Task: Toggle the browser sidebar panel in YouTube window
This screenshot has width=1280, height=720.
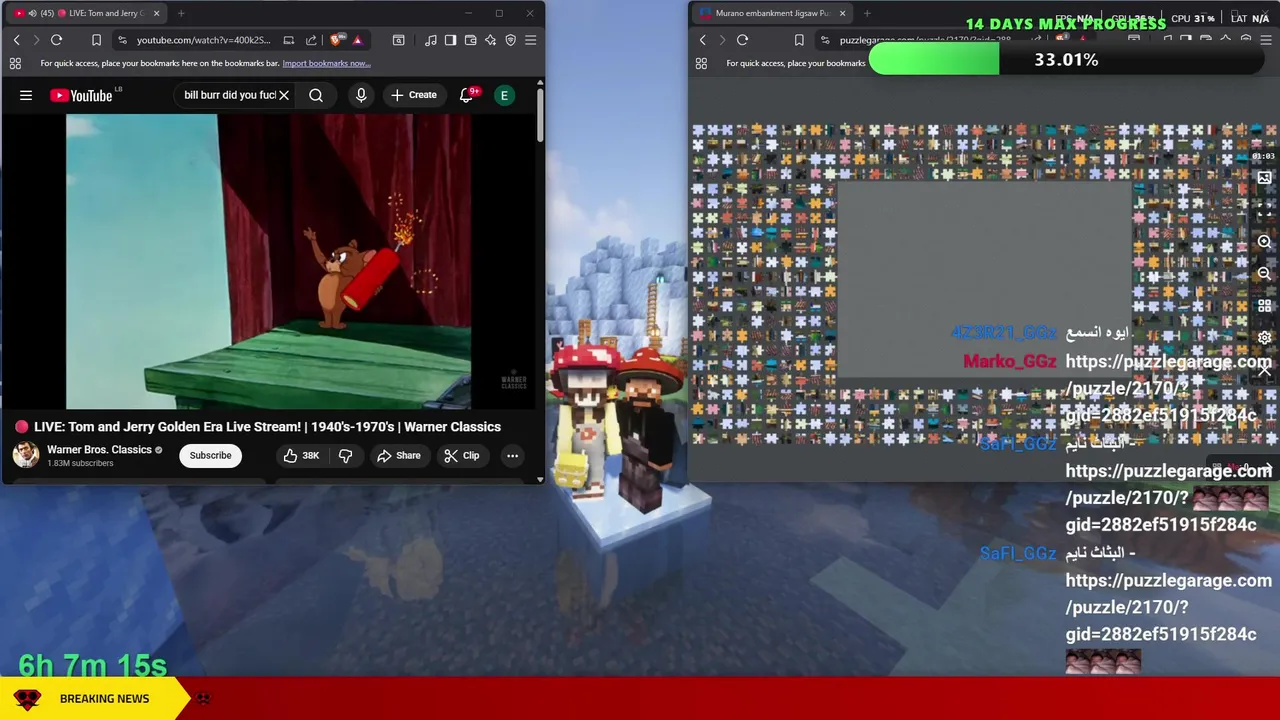Action: click(x=450, y=40)
